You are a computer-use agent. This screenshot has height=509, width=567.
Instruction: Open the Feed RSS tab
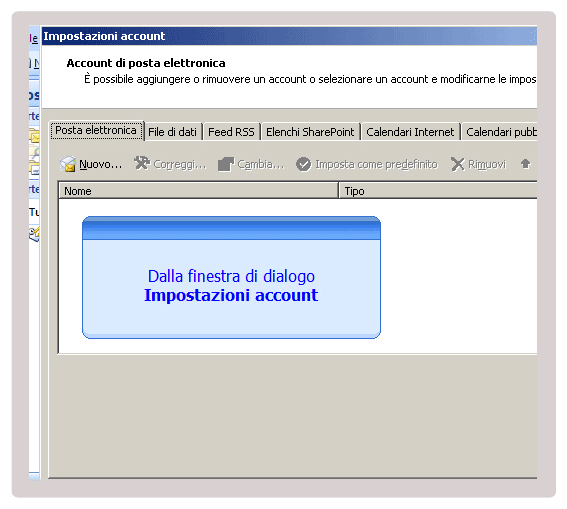point(231,132)
